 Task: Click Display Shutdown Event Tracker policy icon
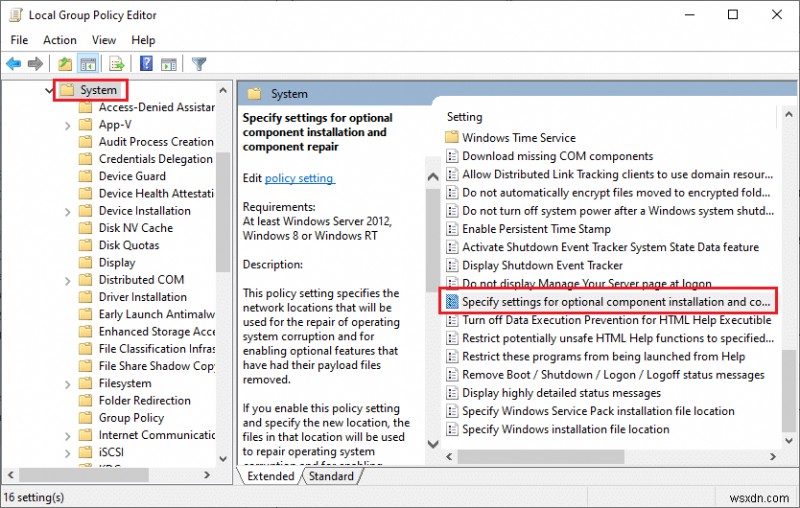(x=452, y=265)
